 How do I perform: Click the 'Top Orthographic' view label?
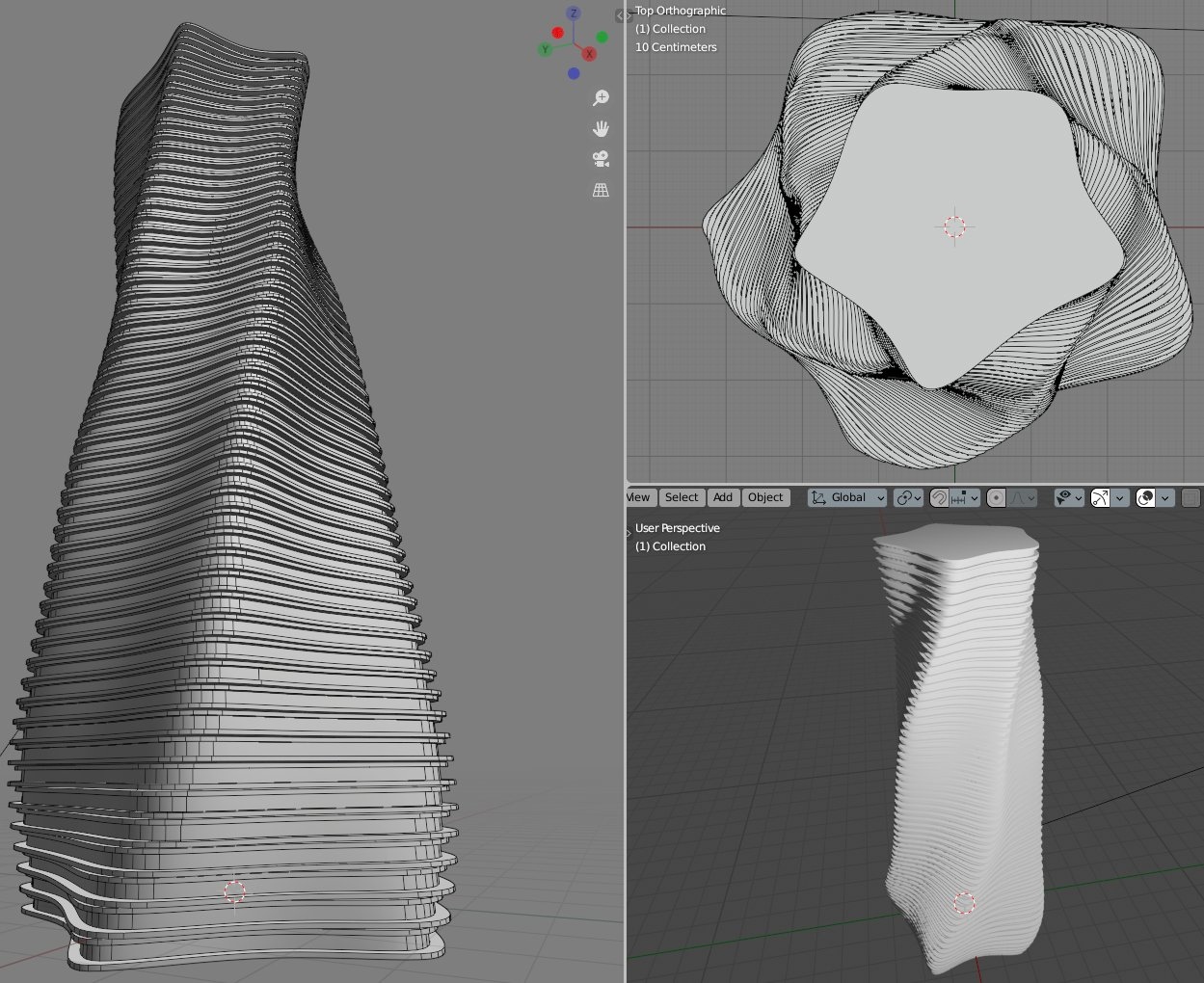coord(681,11)
